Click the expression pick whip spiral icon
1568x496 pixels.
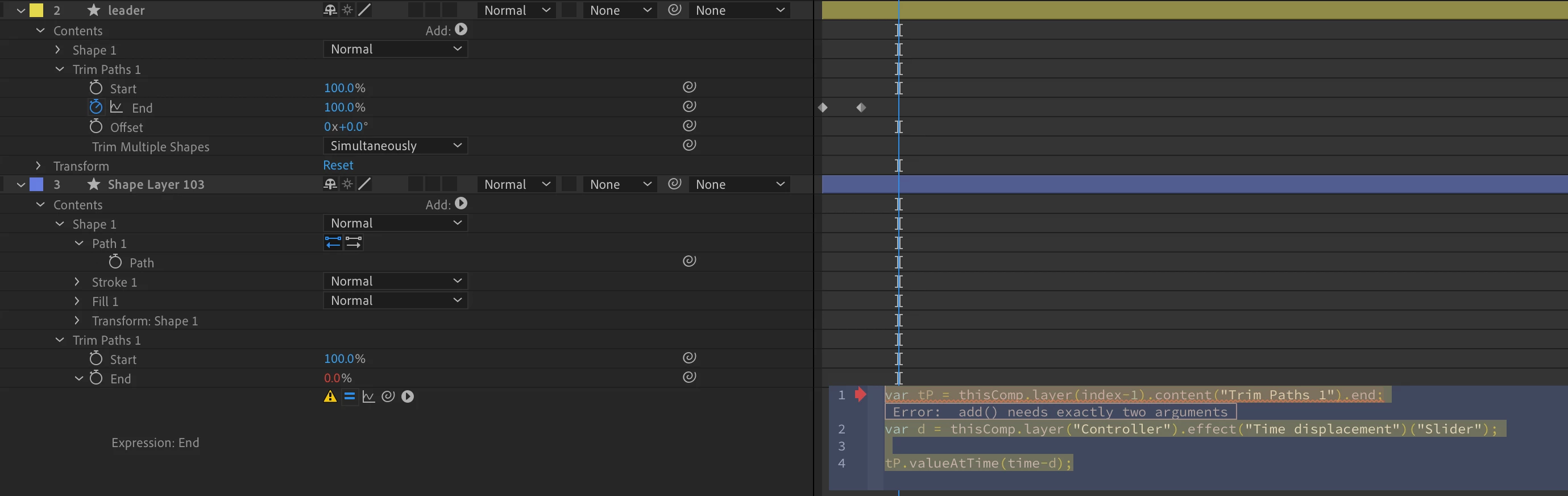(x=388, y=396)
